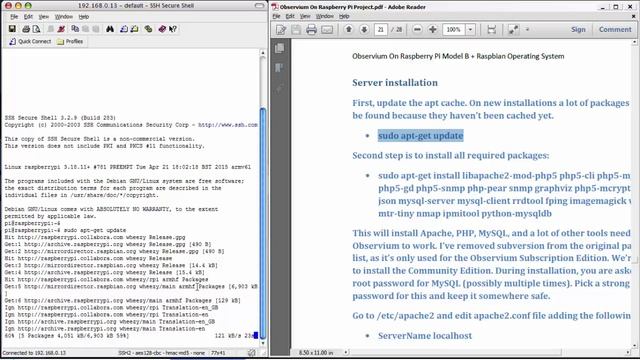Click the '77x41' terminal size in status bar
The width and height of the screenshot is (640, 360).
coord(218,353)
